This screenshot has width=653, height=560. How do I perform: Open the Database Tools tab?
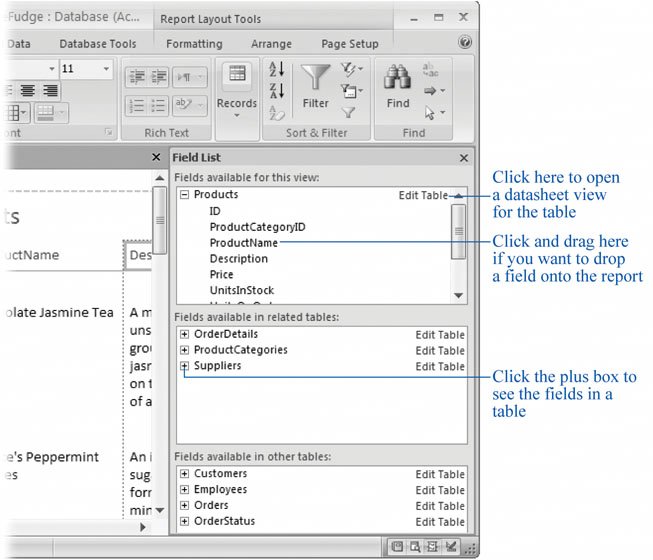[x=98, y=44]
